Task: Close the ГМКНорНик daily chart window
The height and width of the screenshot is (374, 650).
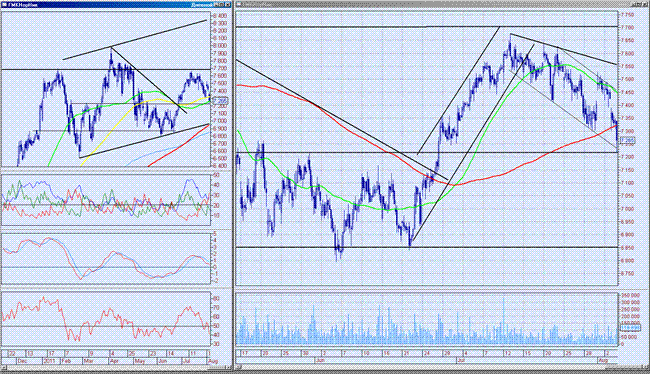Action: coord(228,5)
